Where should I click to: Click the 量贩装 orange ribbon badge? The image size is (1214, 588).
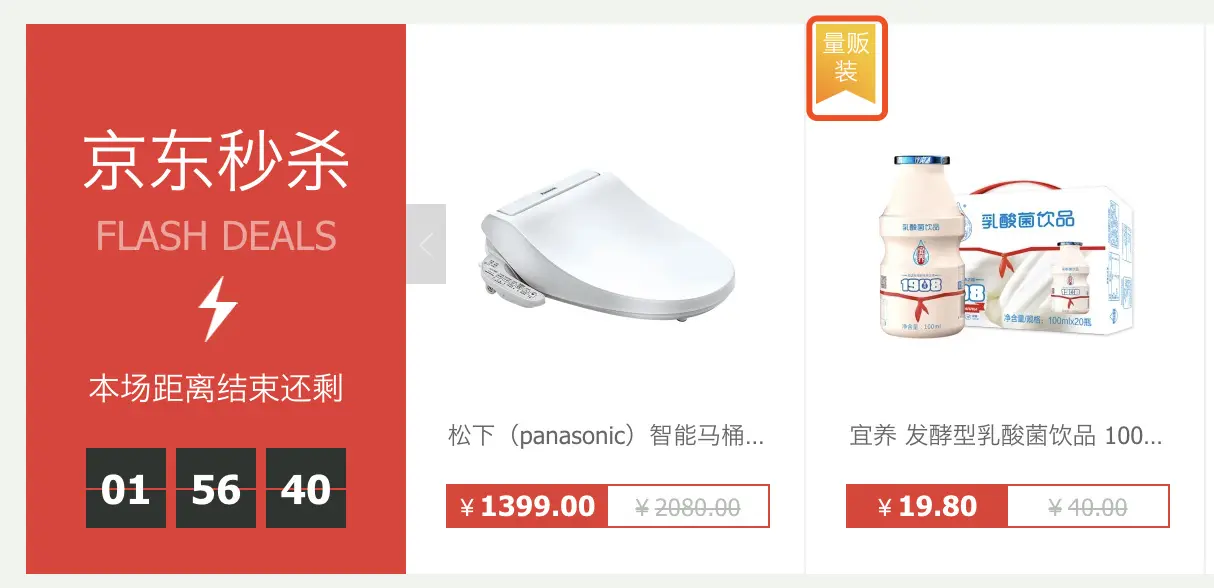pyautogui.click(x=847, y=68)
